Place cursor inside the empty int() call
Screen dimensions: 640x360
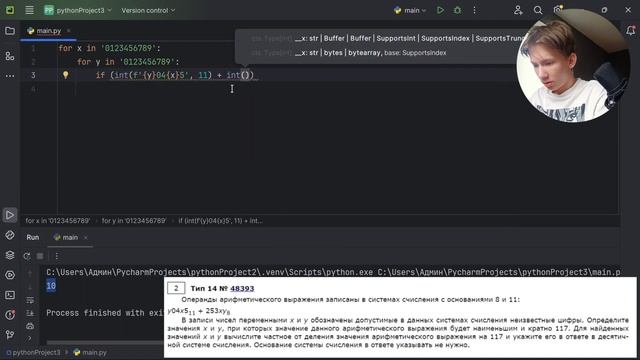click(x=245, y=75)
